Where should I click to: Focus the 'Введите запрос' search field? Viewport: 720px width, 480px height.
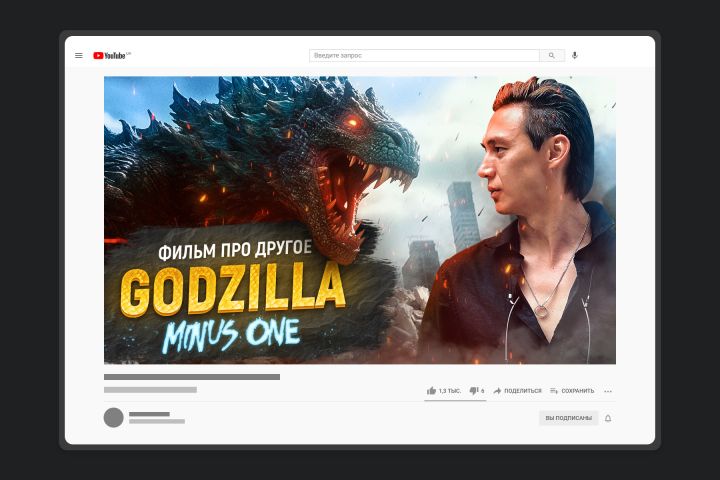(424, 56)
